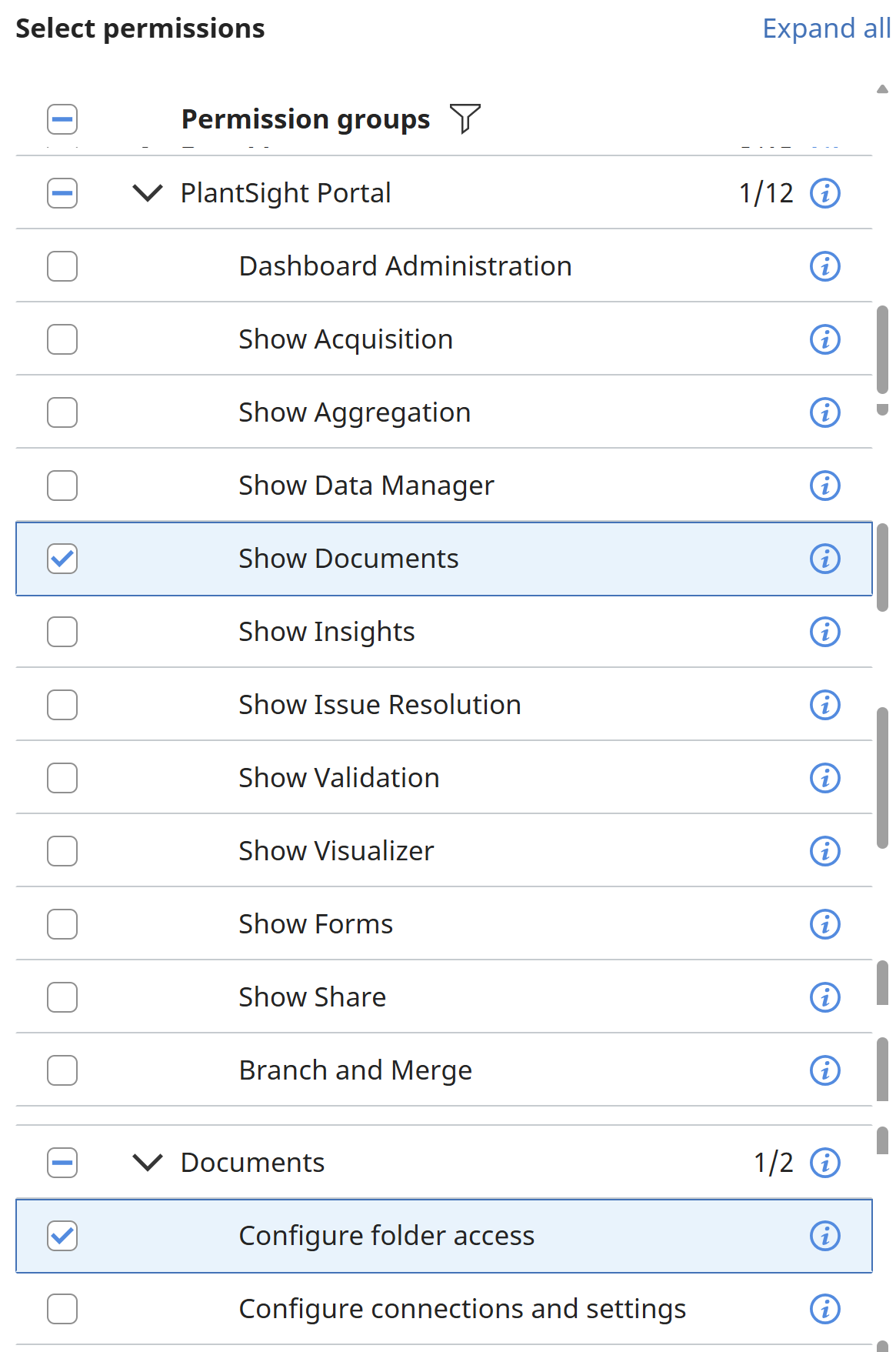Show info for Configure folder access
This screenshot has height=1352, width=896.
point(824,1236)
